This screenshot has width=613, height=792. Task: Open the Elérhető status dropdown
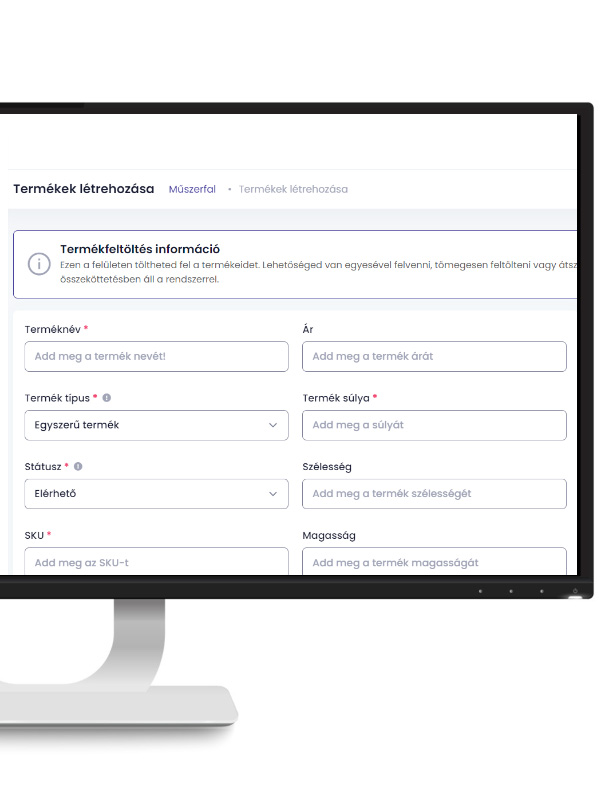coord(155,494)
